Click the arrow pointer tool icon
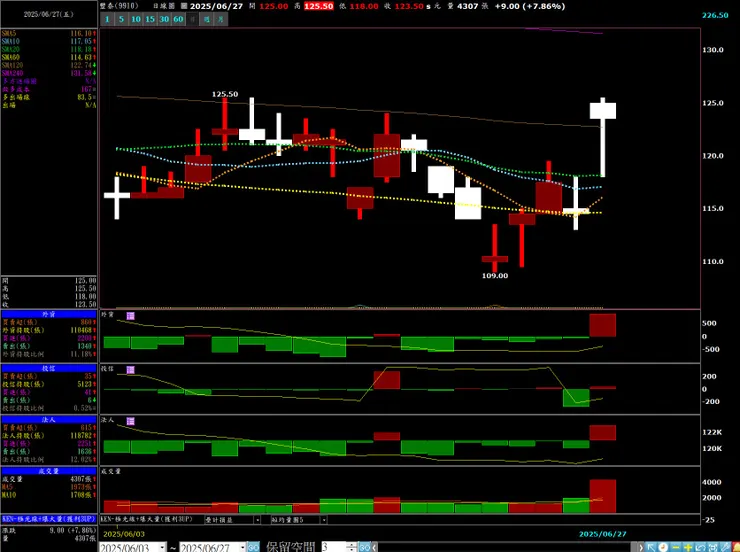This screenshot has height=552, width=740. pos(651,547)
